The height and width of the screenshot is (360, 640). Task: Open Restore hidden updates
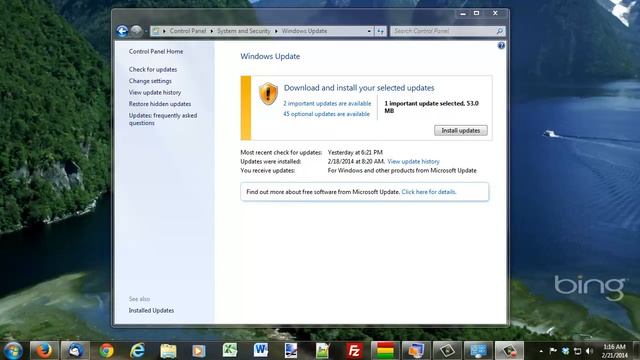160,104
